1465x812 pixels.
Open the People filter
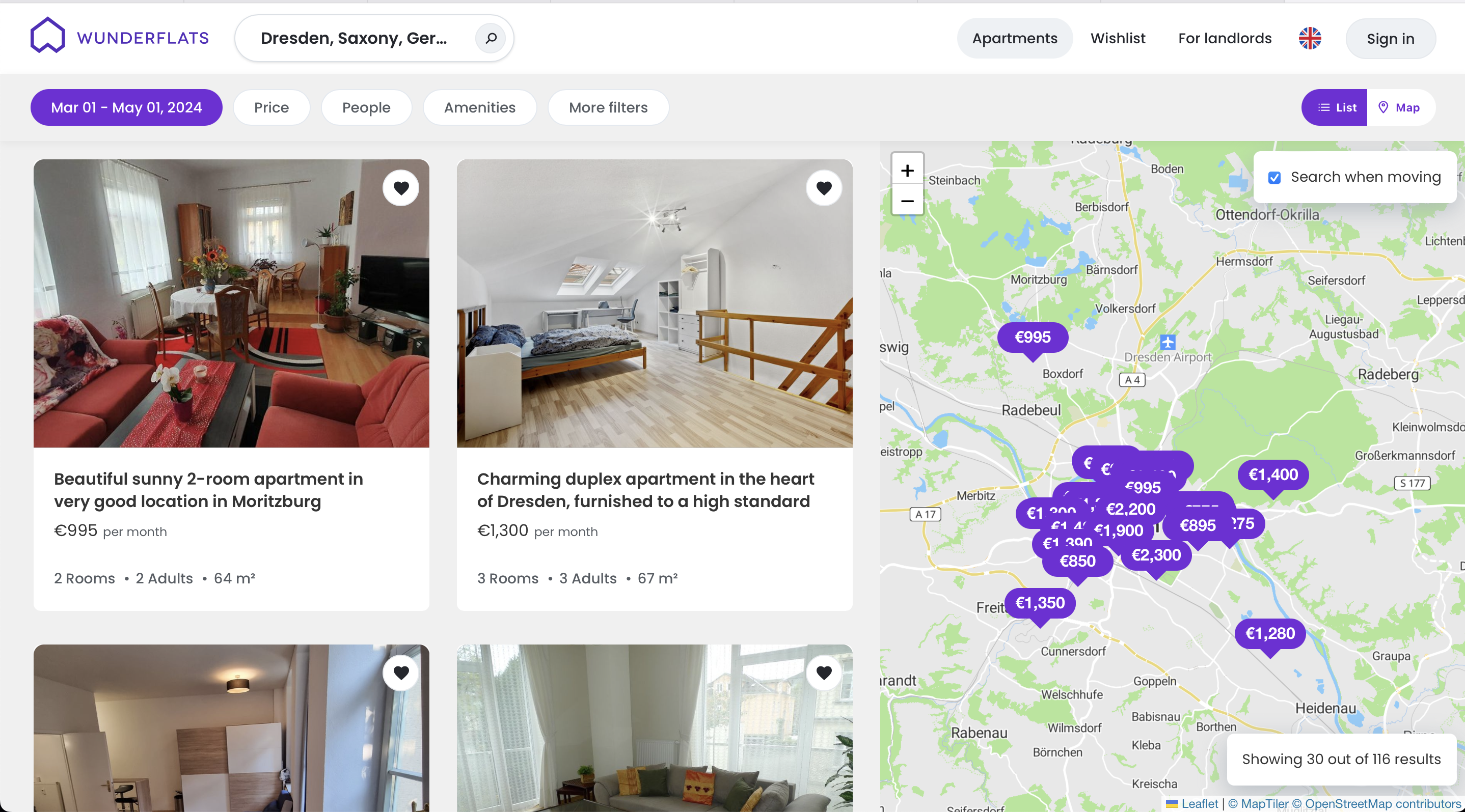pos(366,107)
